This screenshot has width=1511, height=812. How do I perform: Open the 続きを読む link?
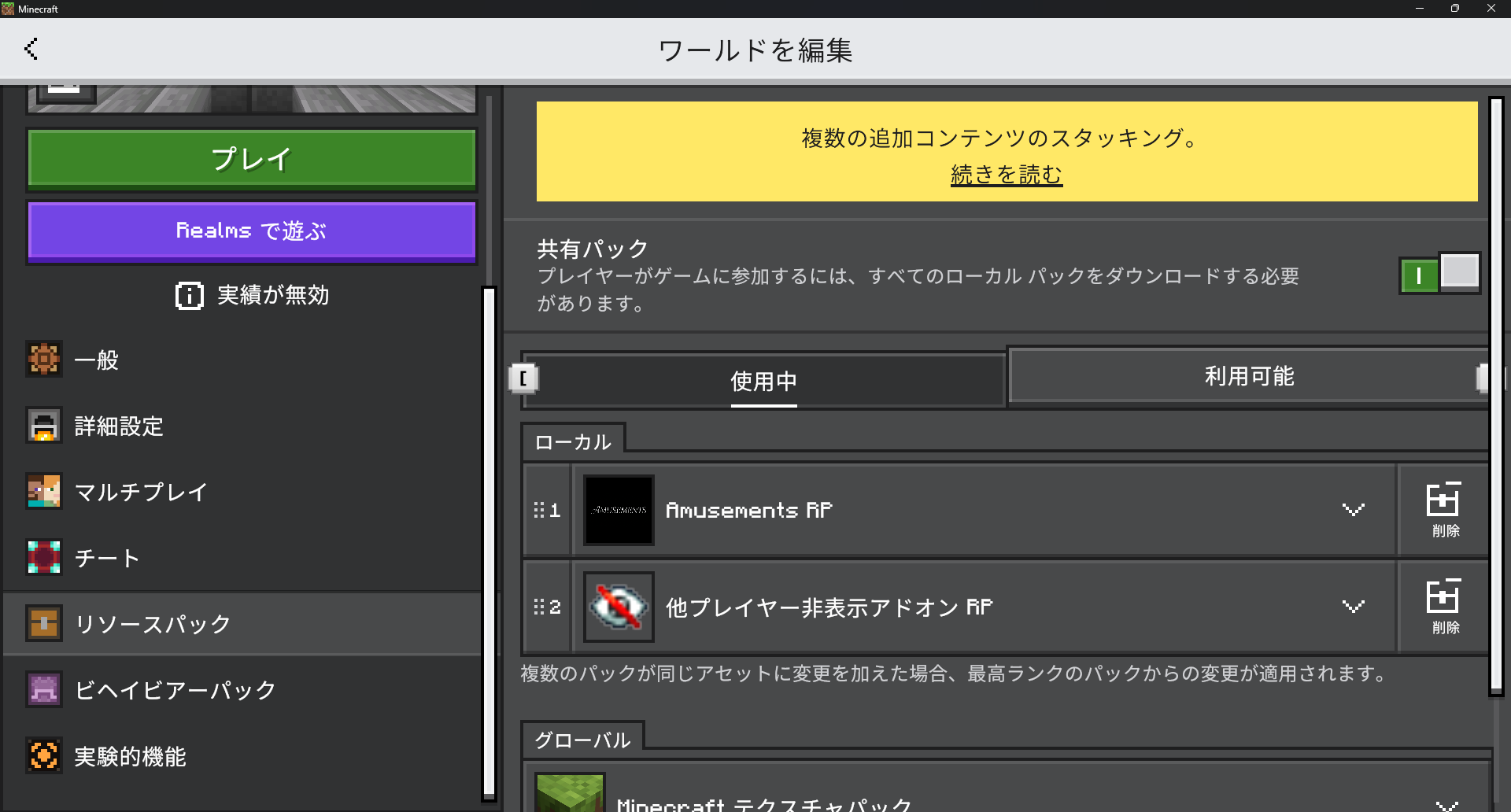pos(1007,175)
